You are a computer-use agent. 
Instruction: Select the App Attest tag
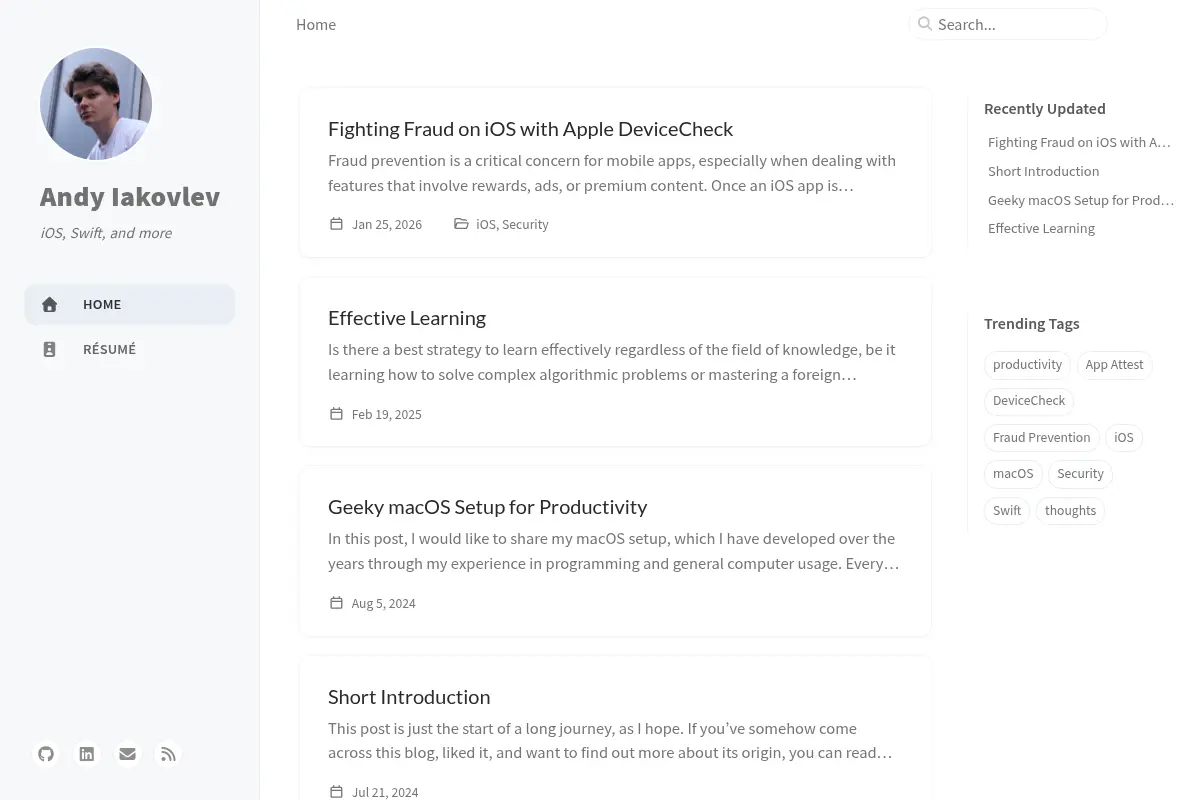[x=1114, y=364]
